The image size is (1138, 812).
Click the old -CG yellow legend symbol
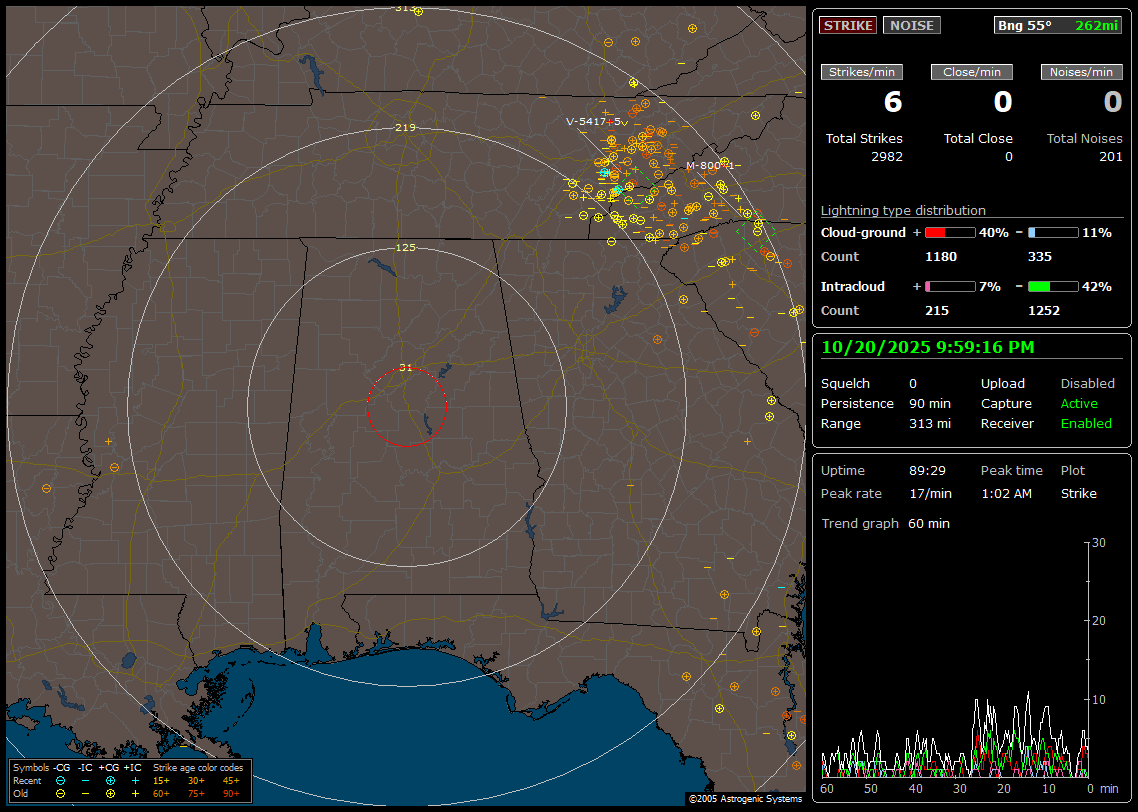(x=61, y=793)
